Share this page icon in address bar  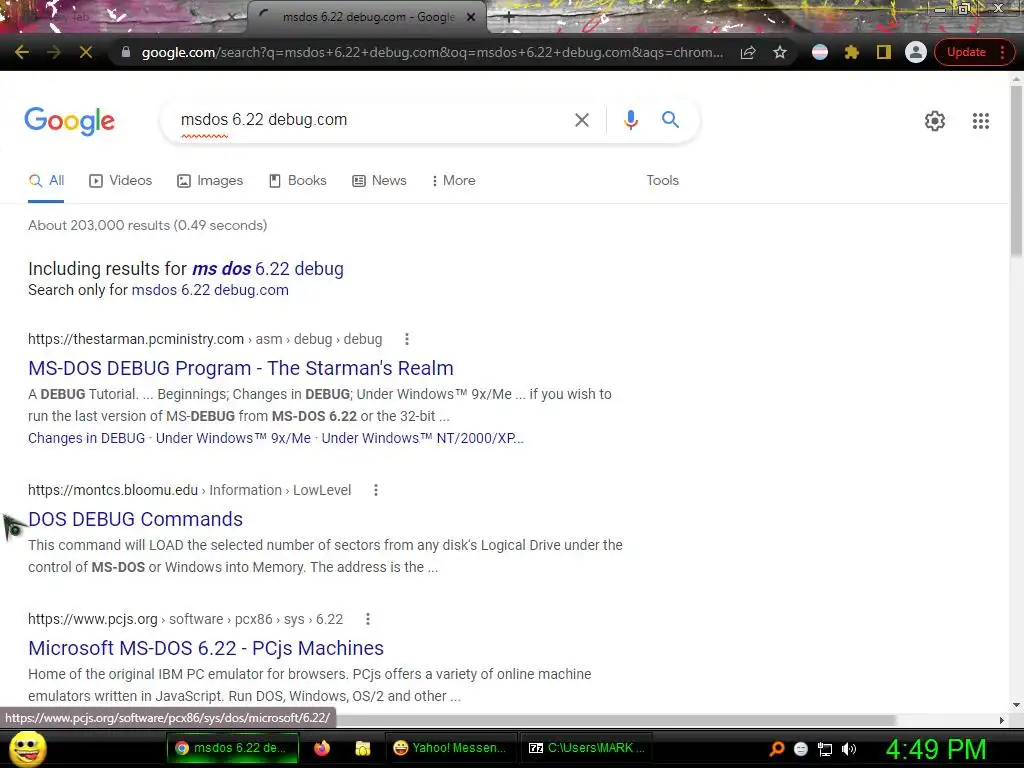pos(748,52)
